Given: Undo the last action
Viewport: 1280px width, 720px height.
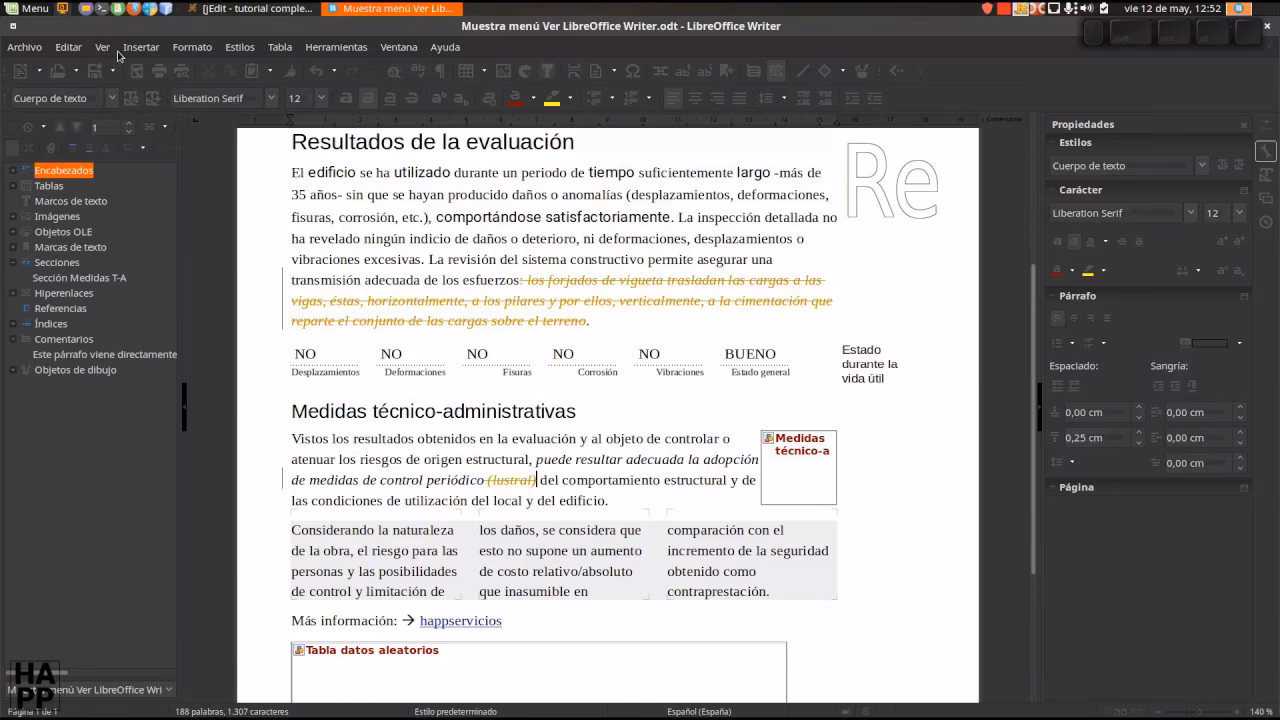Looking at the screenshot, I should (x=314, y=73).
